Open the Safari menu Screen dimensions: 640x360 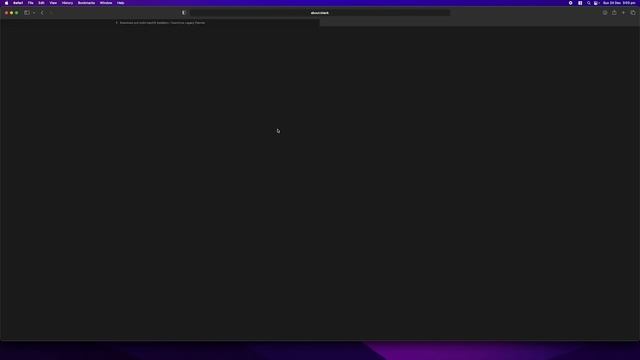tap(18, 3)
